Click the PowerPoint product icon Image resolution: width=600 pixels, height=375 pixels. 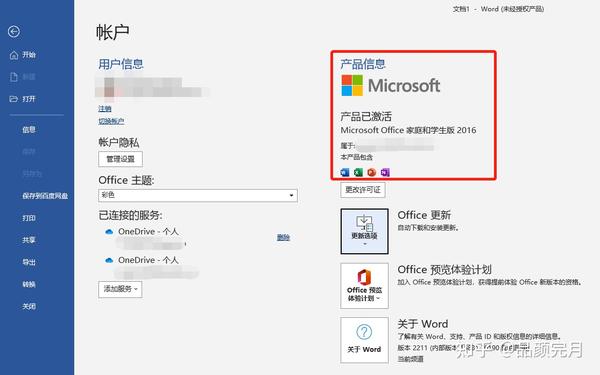pyautogui.click(x=372, y=172)
